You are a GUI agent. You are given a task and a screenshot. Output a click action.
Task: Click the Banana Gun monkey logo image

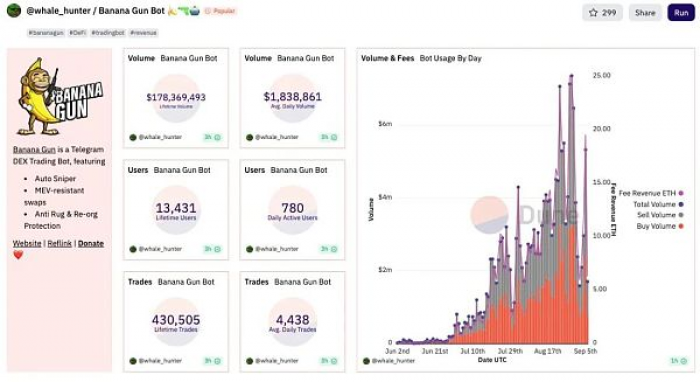[x=59, y=96]
